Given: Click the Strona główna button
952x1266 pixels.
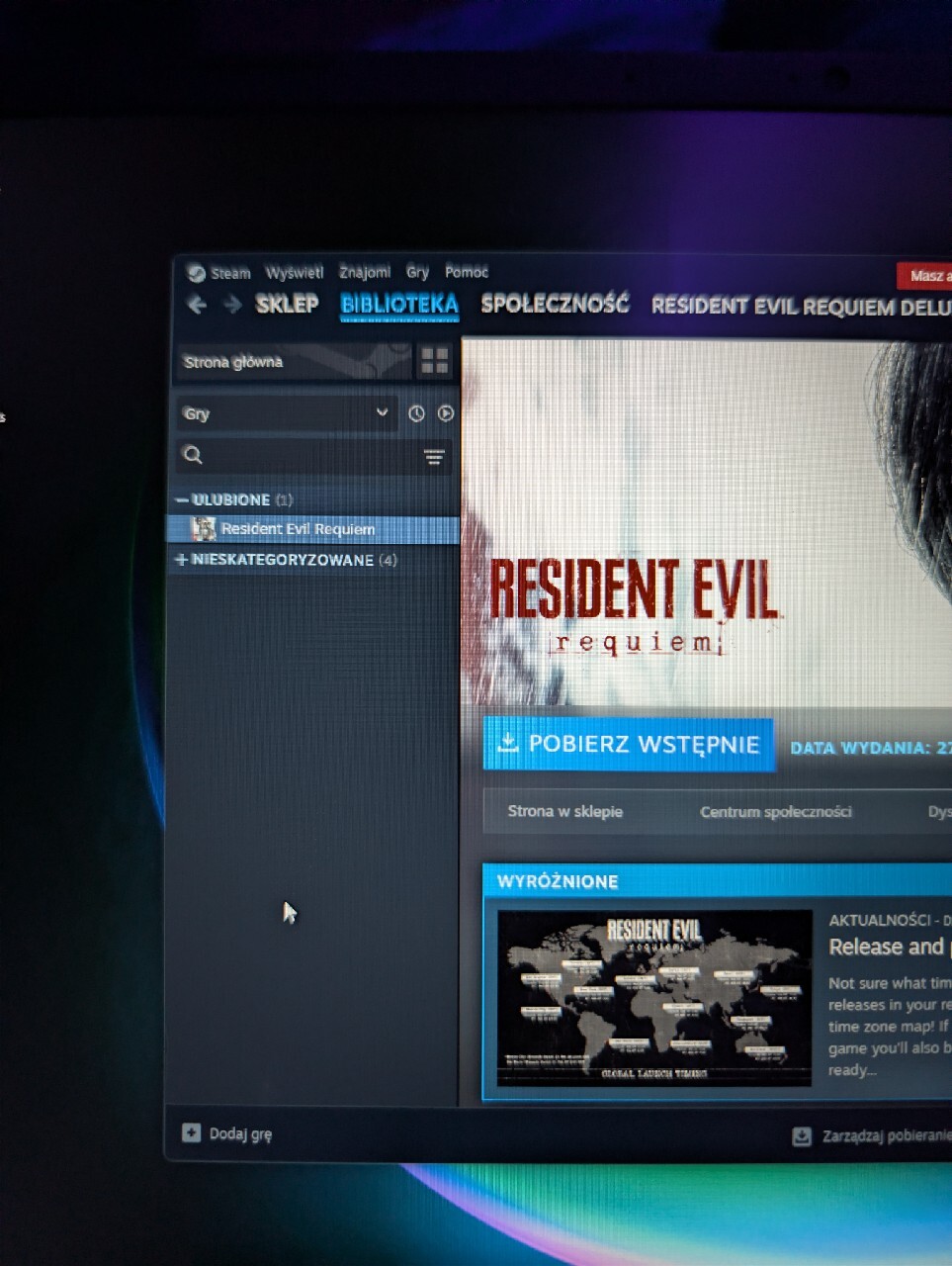Looking at the screenshot, I should pyautogui.click(x=294, y=361).
